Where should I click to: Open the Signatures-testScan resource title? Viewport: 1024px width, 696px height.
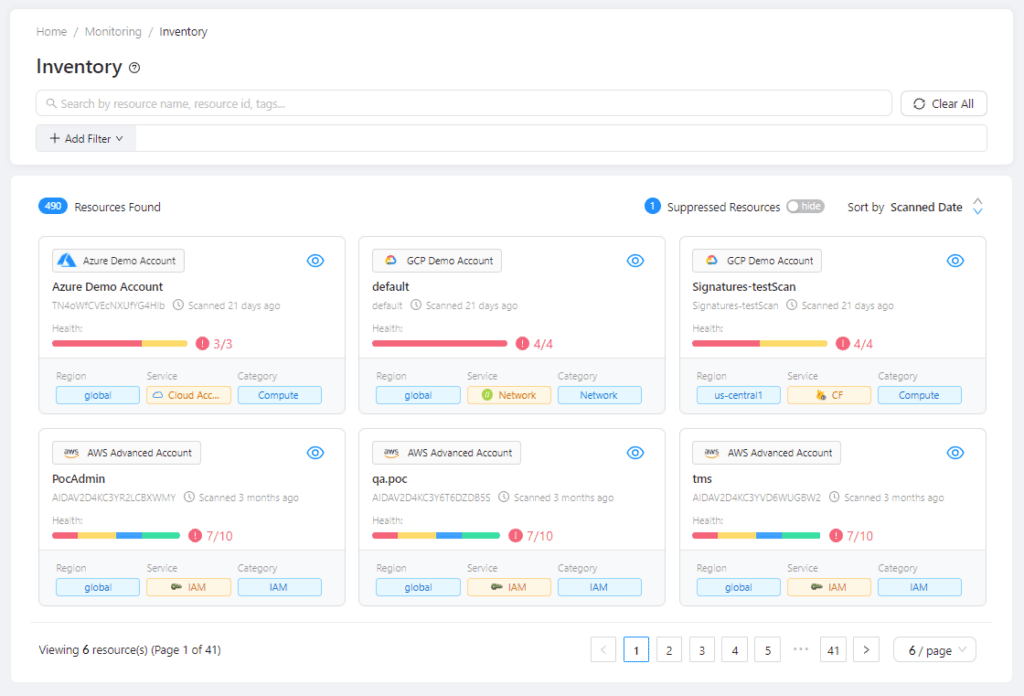click(x=744, y=287)
